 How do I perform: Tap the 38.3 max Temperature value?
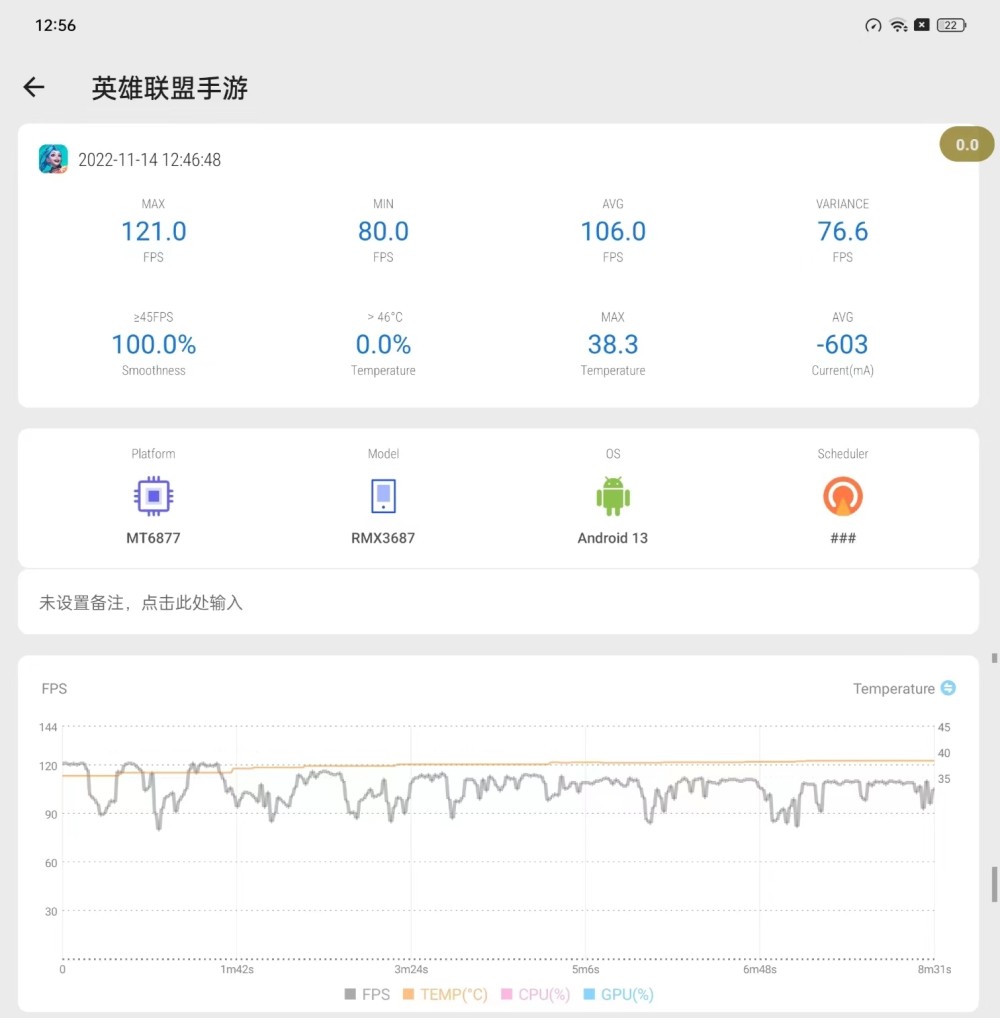click(x=613, y=344)
